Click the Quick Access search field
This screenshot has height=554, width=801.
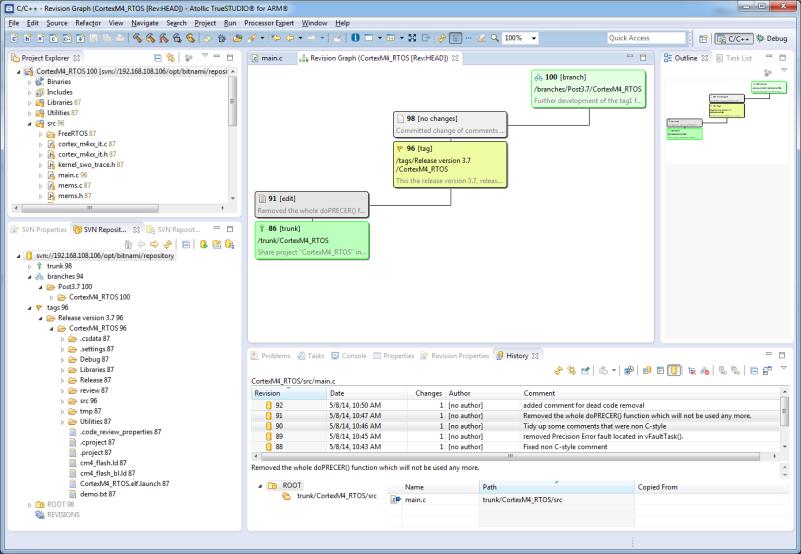click(x=645, y=38)
